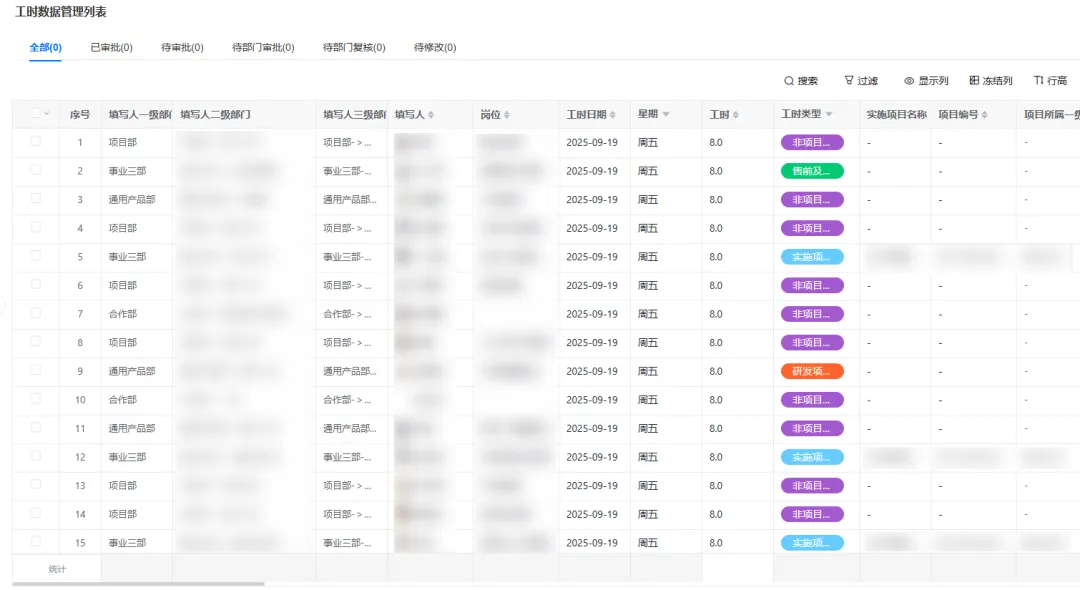Select the checkbox for row 5
The height and width of the screenshot is (590, 1080).
tap(36, 256)
